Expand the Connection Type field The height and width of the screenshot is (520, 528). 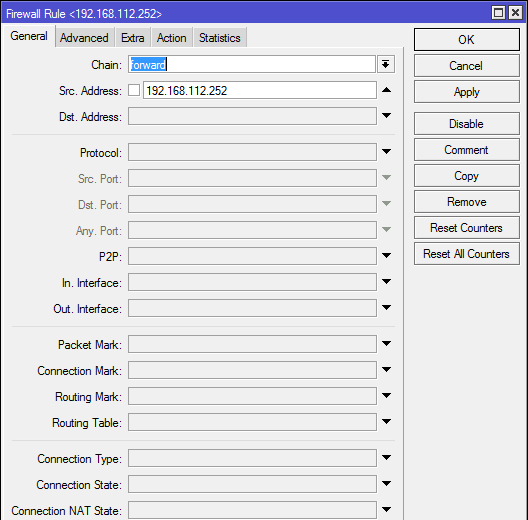click(x=387, y=457)
